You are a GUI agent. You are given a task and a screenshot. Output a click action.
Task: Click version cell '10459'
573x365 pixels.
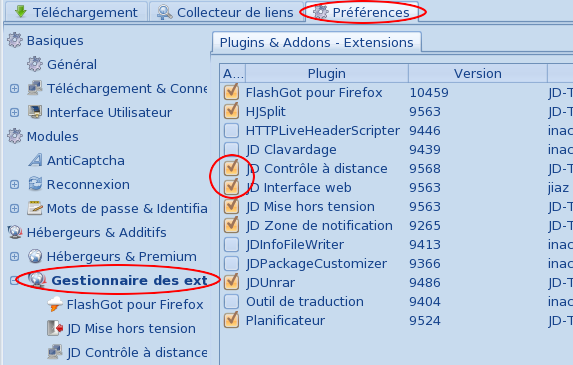point(429,92)
